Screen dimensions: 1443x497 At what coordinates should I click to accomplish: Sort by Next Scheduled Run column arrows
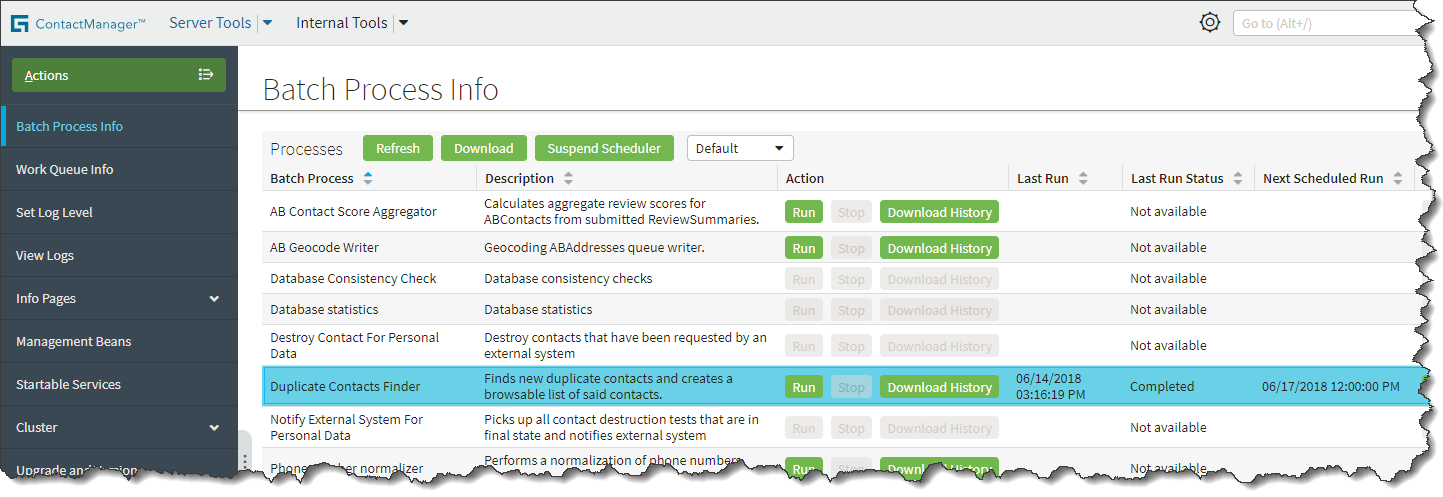1398,179
